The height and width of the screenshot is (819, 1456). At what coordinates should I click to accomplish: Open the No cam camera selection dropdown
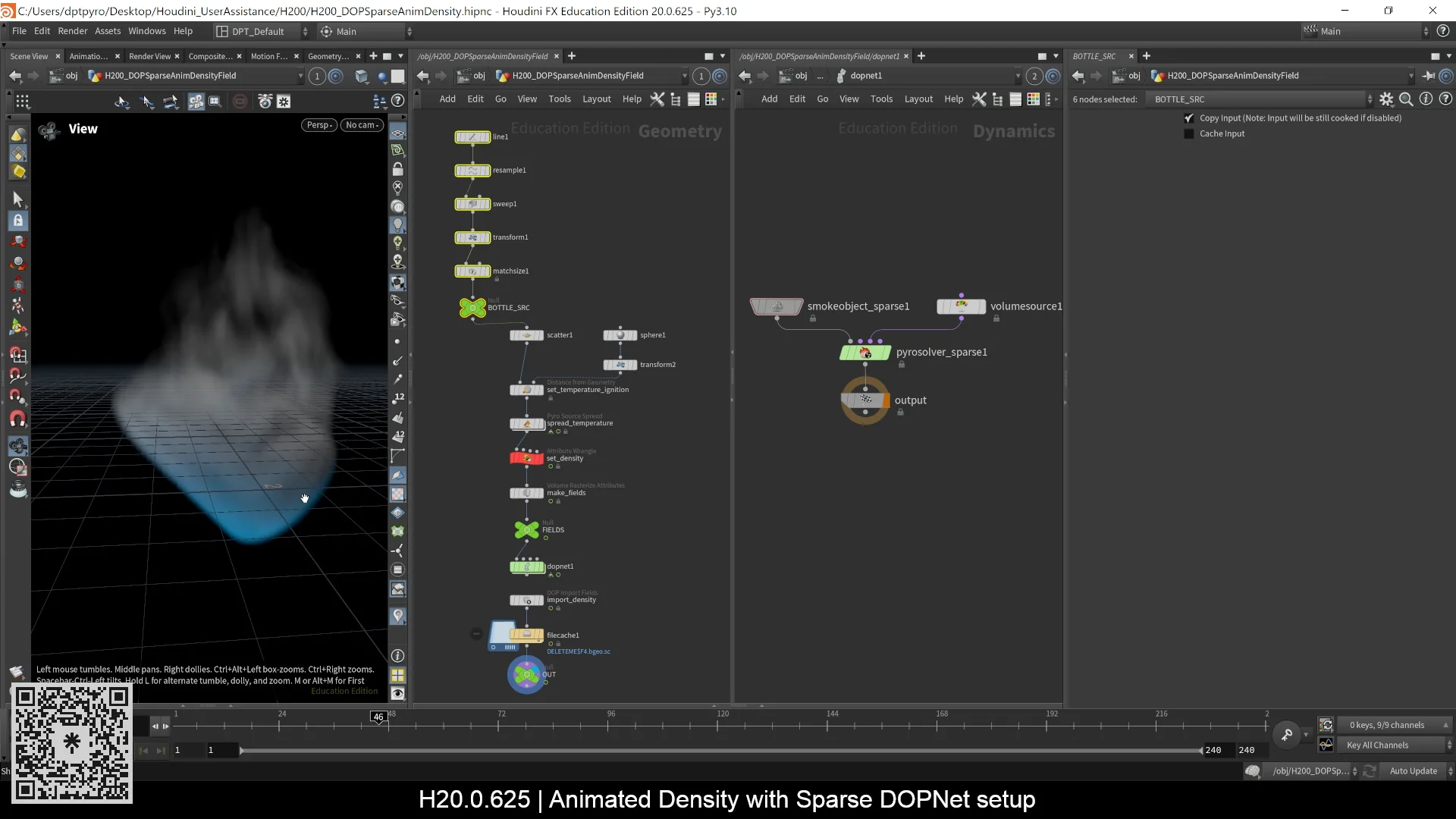point(362,124)
